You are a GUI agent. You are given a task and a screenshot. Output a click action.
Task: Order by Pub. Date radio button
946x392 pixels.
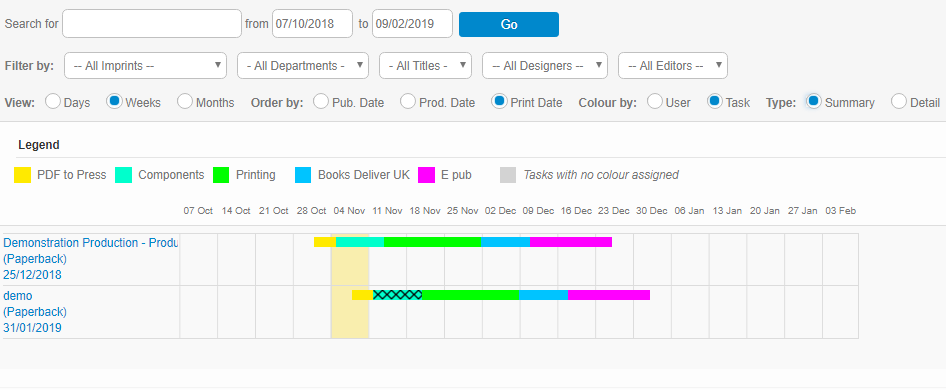321,101
